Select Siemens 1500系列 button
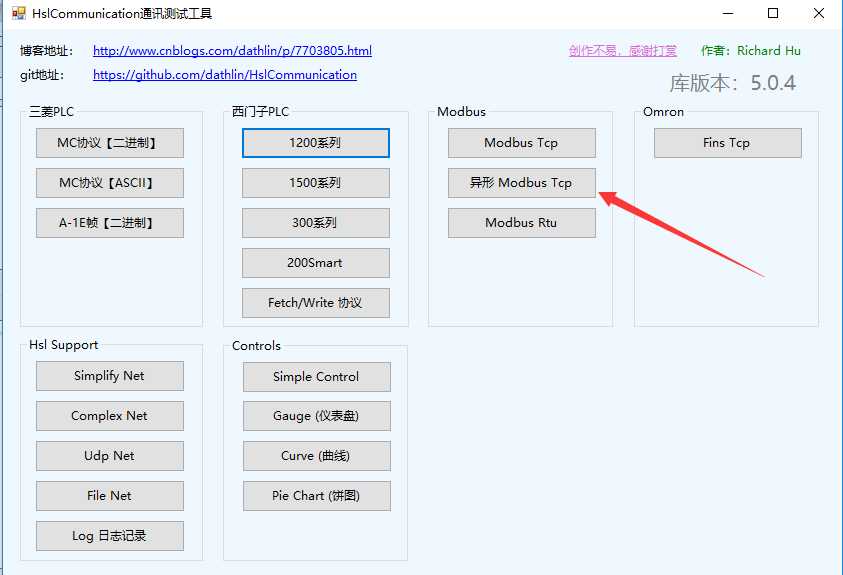This screenshot has width=843, height=575. coord(316,183)
